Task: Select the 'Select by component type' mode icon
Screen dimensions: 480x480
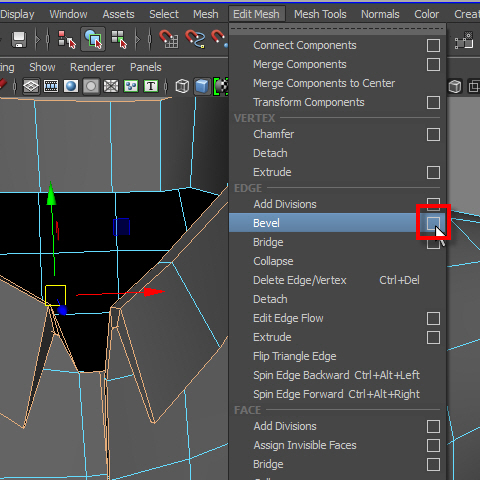Action: [x=119, y=40]
